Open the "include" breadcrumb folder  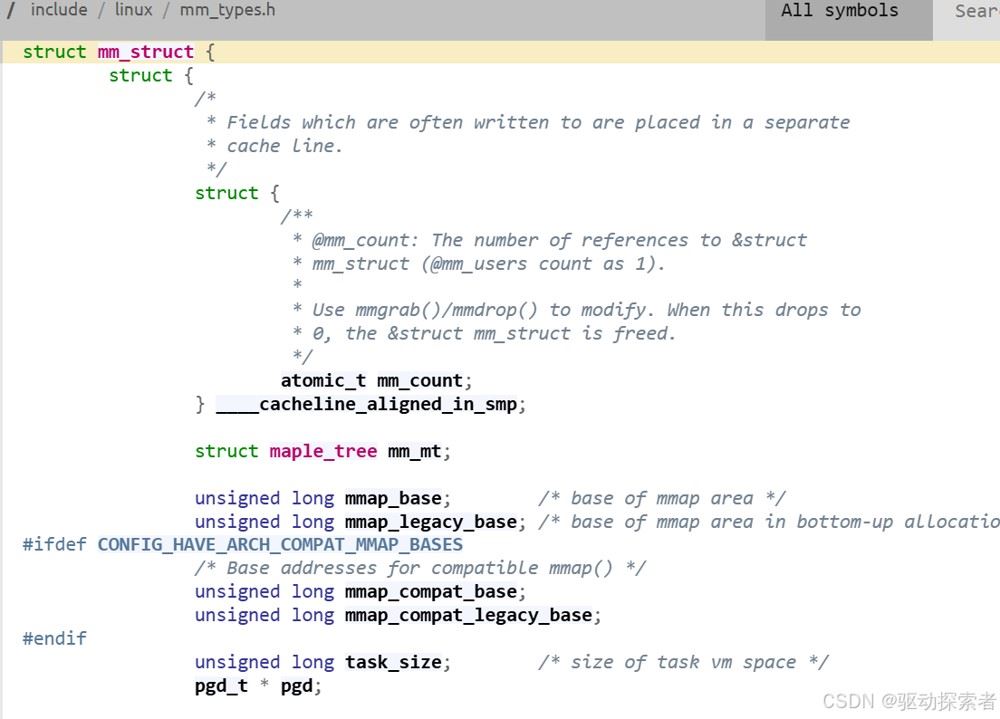[59, 10]
